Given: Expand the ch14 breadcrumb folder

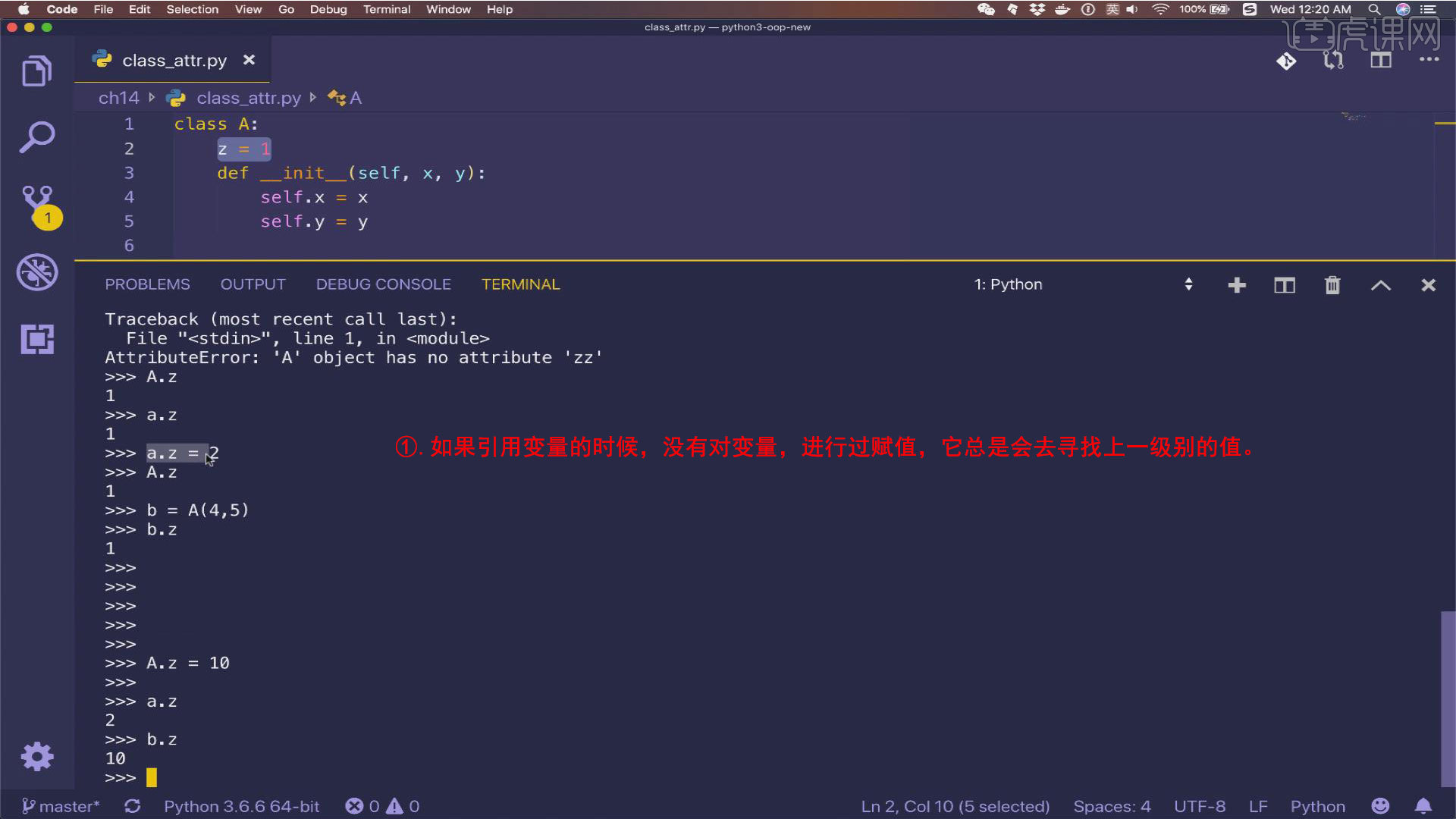Looking at the screenshot, I should click(x=119, y=98).
